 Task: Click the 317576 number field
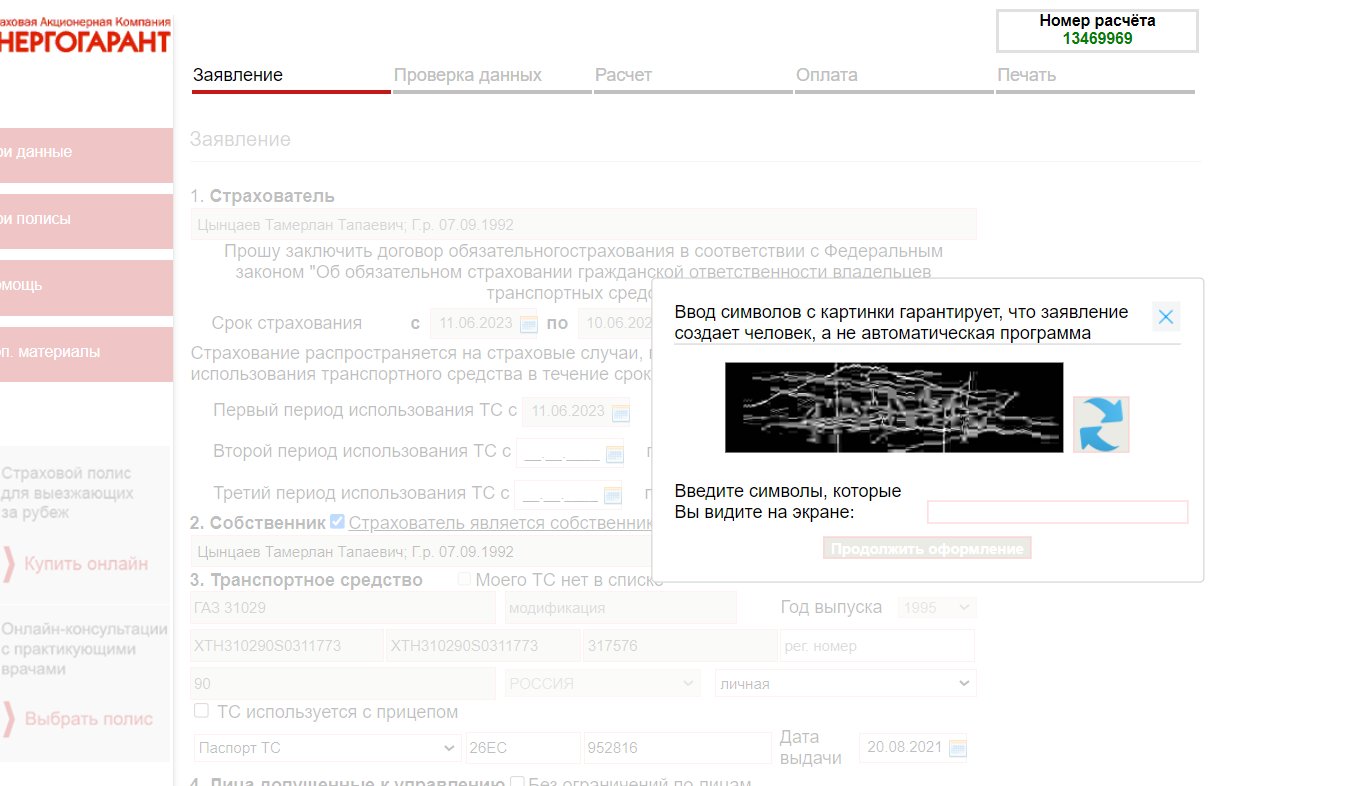click(x=680, y=646)
